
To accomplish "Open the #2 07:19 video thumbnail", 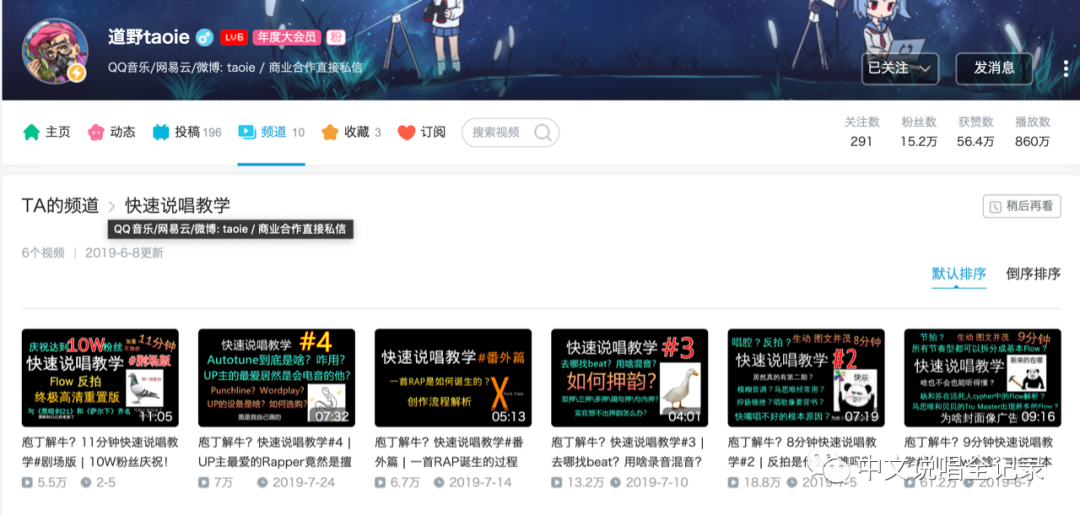I will tap(807, 378).
